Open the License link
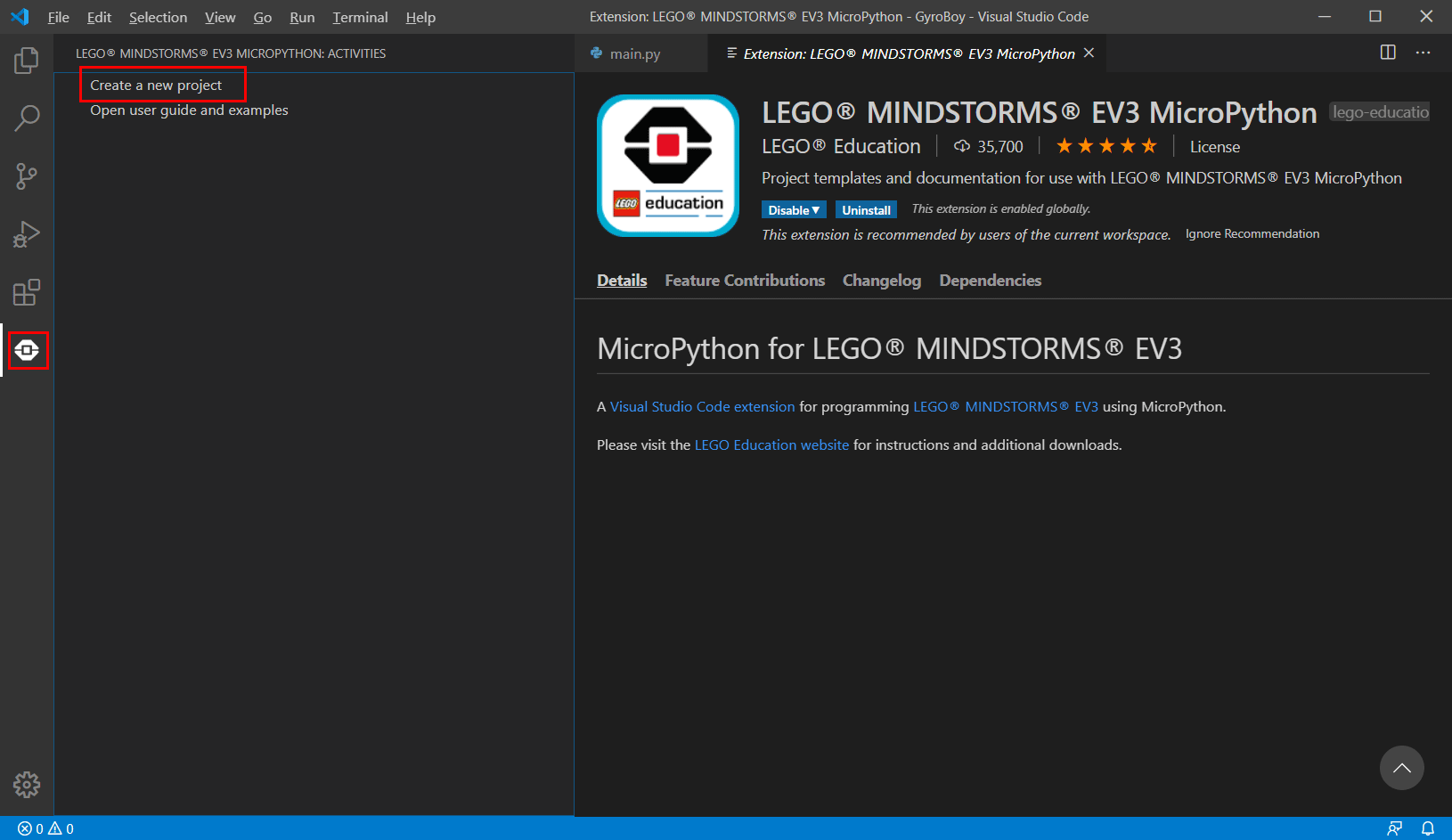The width and height of the screenshot is (1452, 840). tap(1215, 147)
